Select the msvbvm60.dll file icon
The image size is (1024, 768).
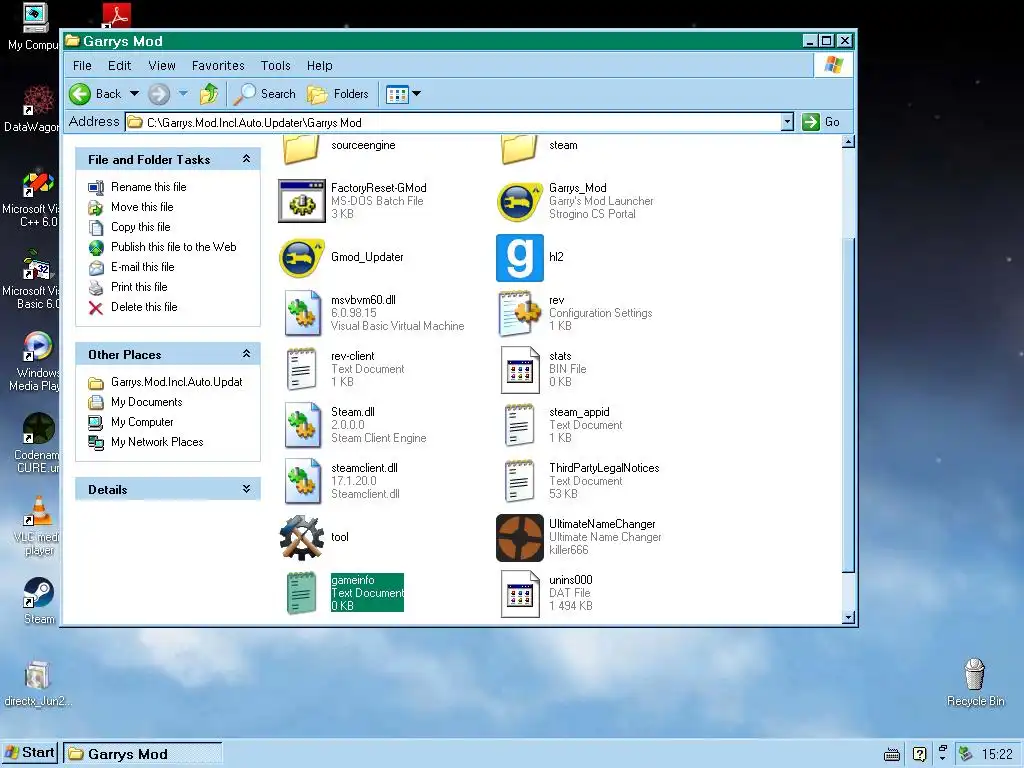tap(302, 313)
